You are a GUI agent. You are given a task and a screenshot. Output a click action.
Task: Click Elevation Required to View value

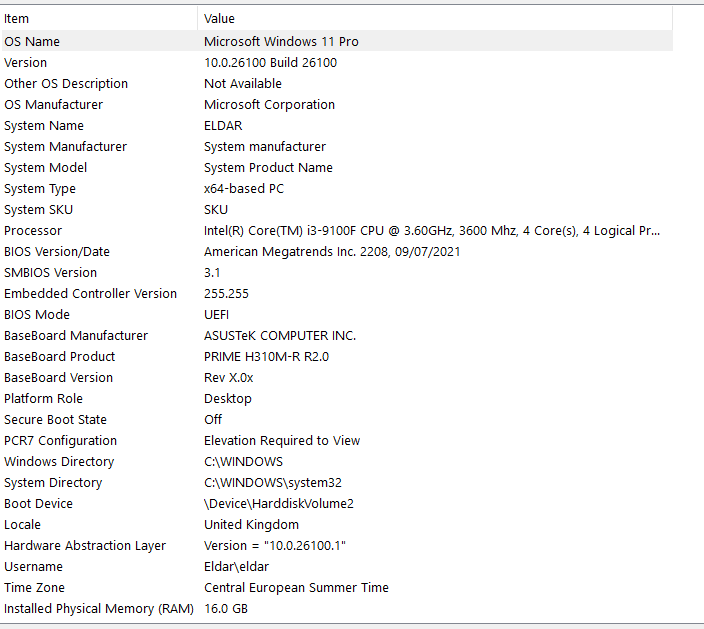(x=282, y=440)
